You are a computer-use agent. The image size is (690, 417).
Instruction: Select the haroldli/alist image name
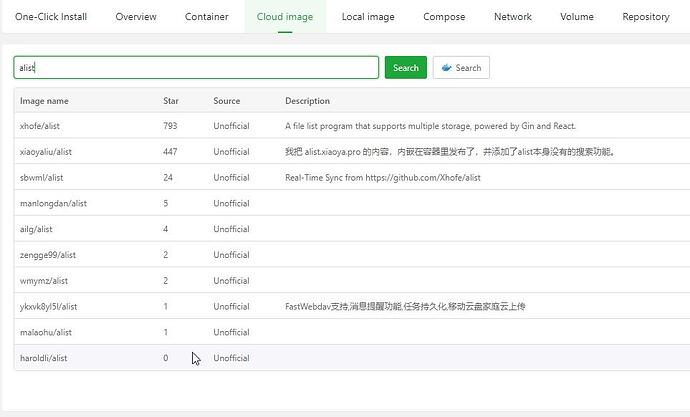pos(44,358)
